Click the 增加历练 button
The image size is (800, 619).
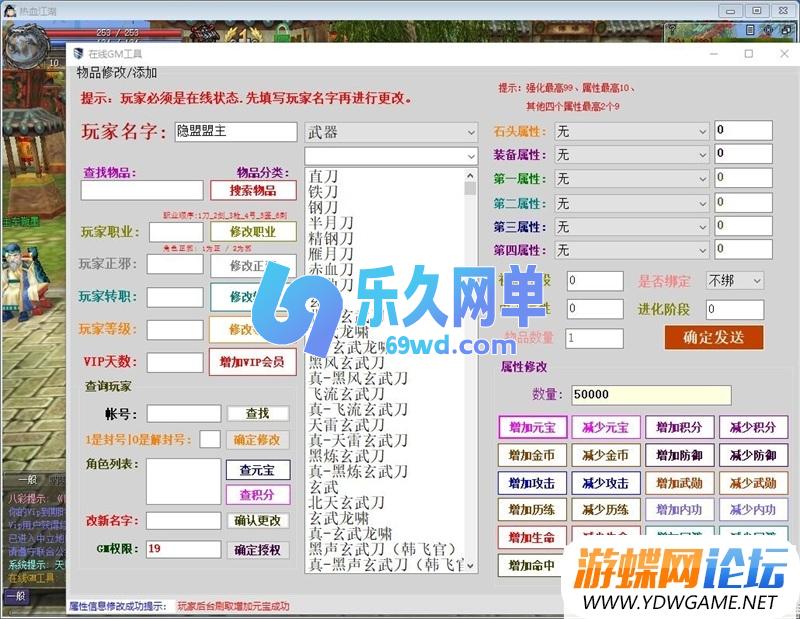pyautogui.click(x=532, y=509)
